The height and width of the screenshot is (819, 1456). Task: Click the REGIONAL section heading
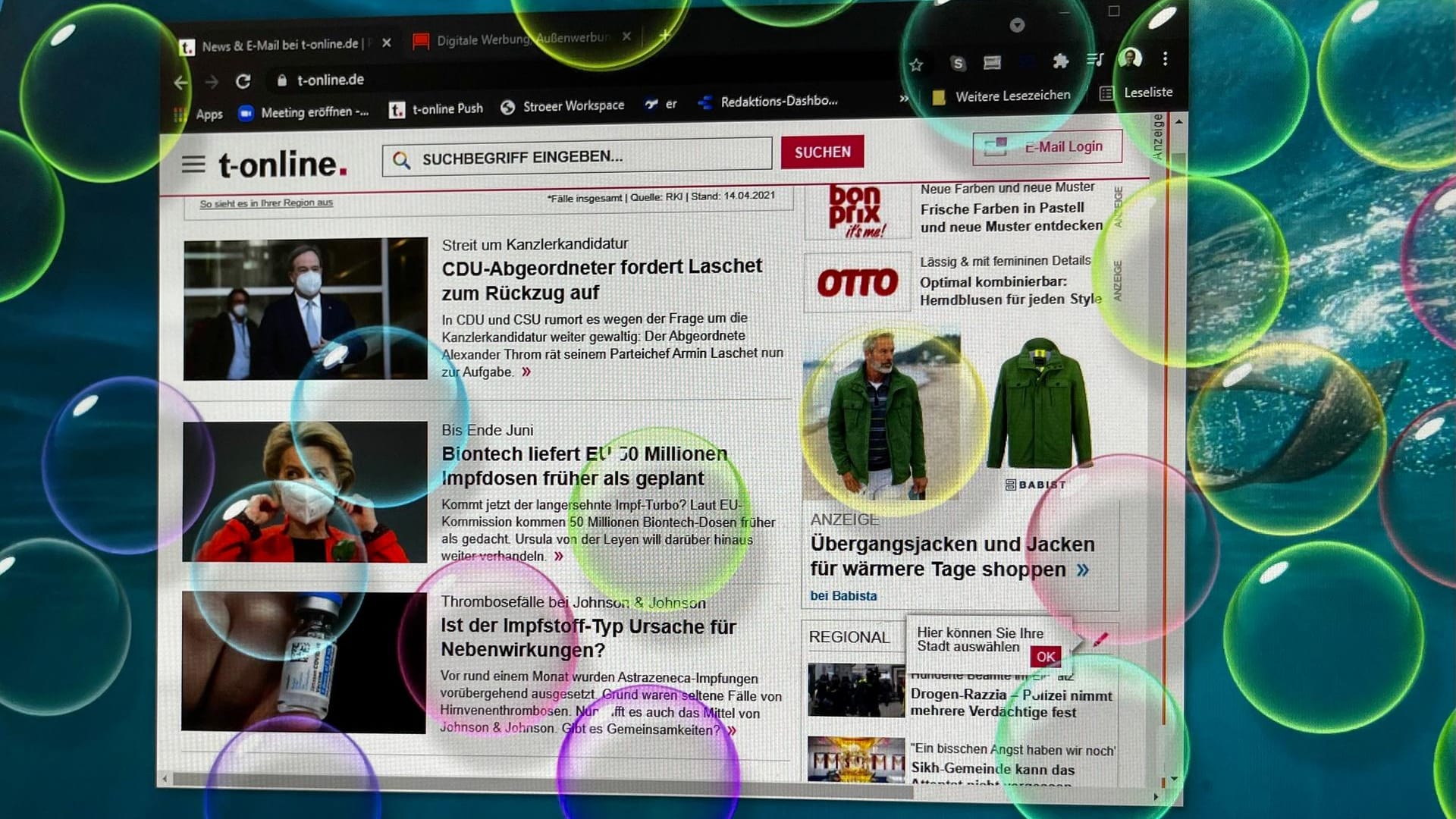[849, 637]
